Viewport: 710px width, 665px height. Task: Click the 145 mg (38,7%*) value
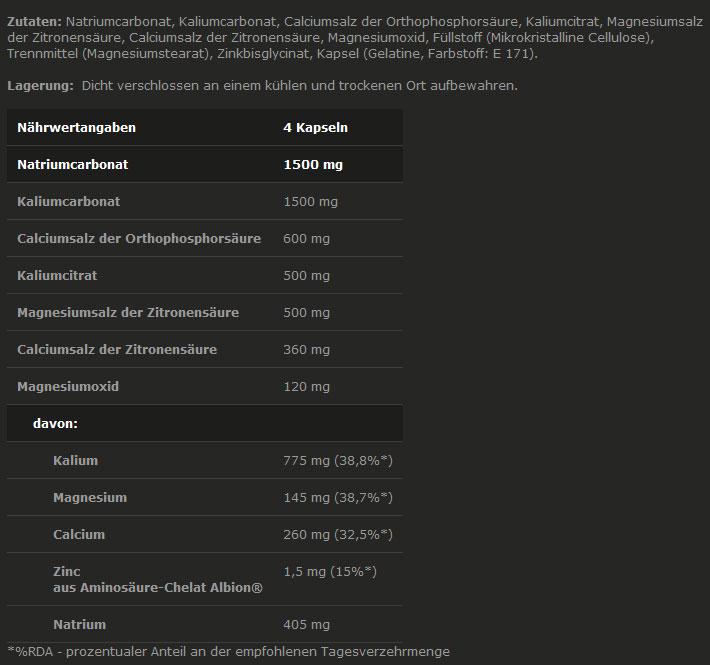coord(337,498)
